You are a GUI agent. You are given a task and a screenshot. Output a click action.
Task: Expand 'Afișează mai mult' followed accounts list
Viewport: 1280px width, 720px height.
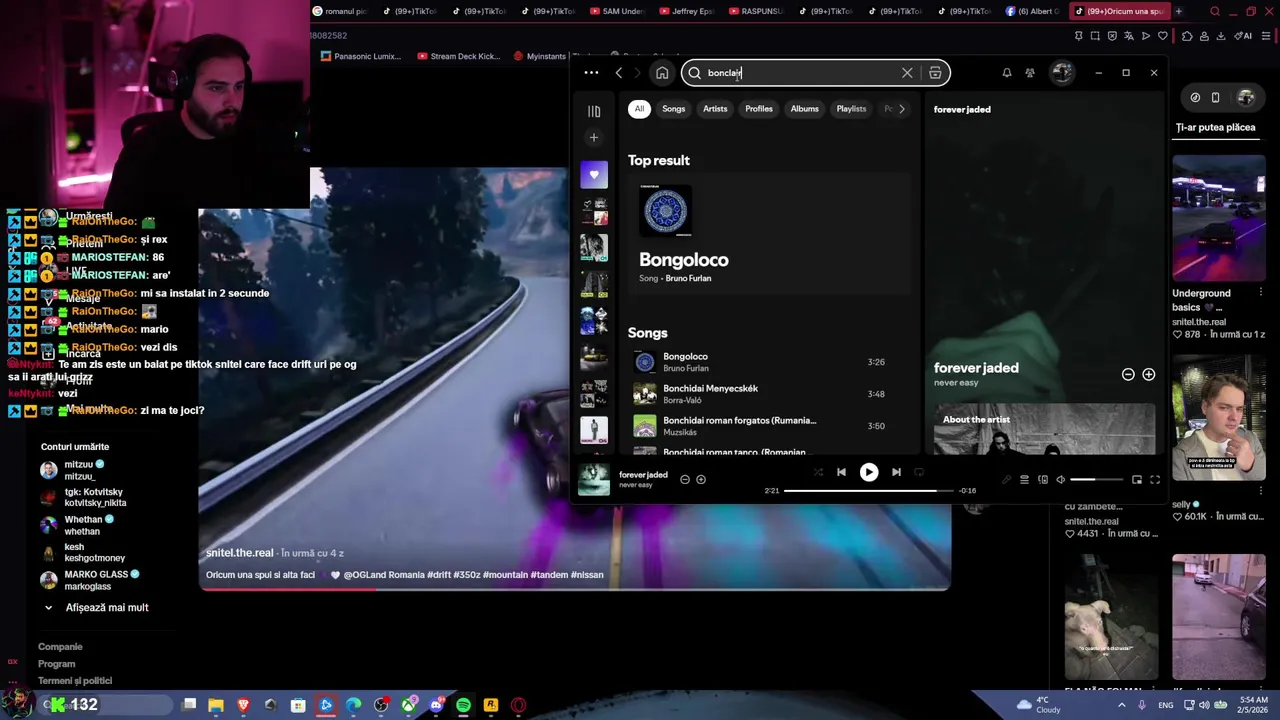point(106,607)
